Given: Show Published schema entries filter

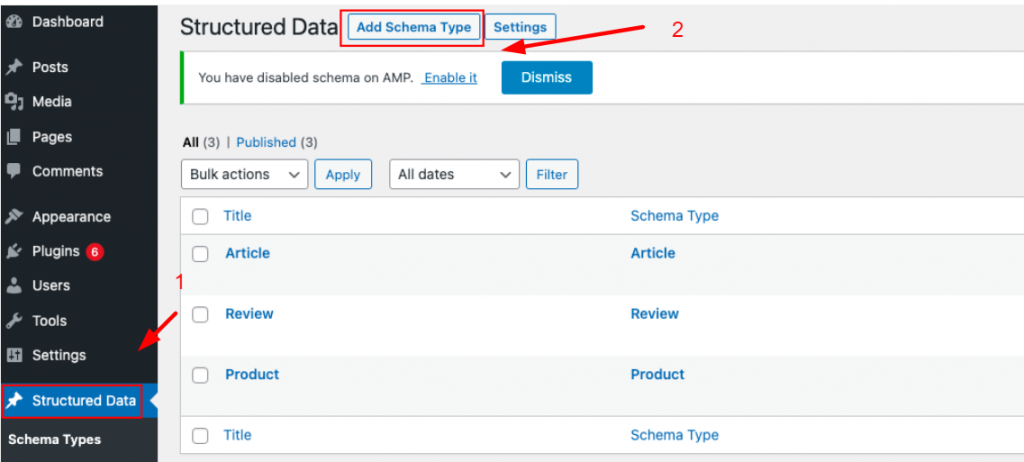Looking at the screenshot, I should [266, 142].
